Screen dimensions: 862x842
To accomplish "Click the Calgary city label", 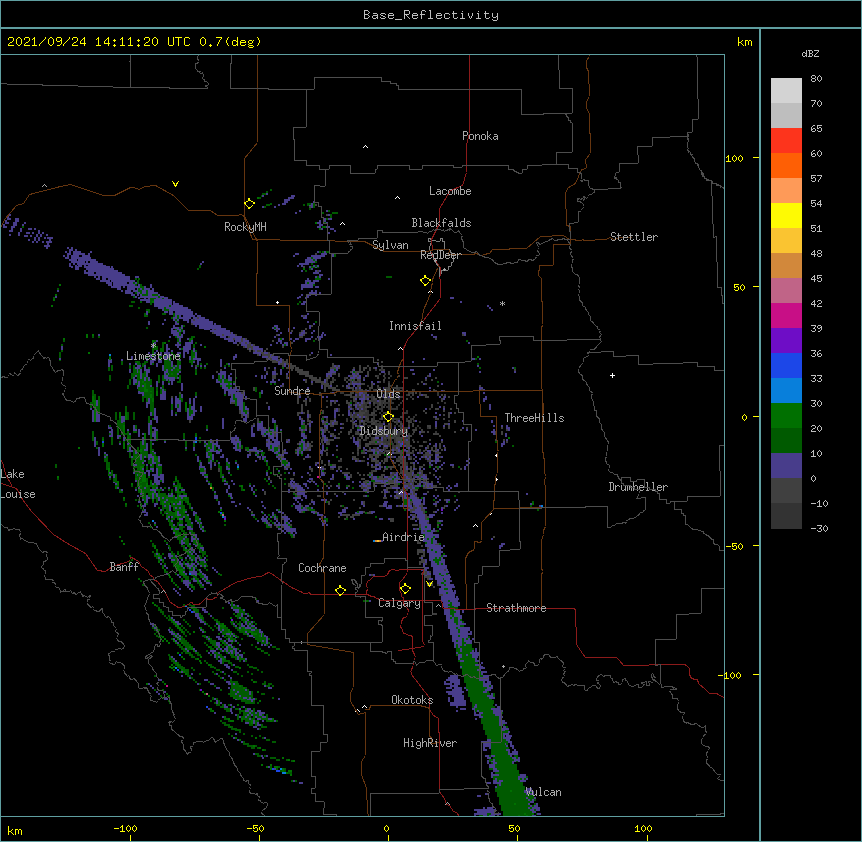I will (x=399, y=603).
